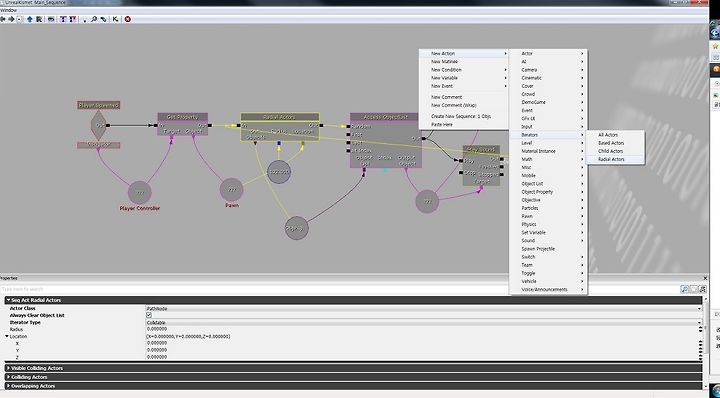Open the Actor Class dropdown

click(x=700, y=308)
